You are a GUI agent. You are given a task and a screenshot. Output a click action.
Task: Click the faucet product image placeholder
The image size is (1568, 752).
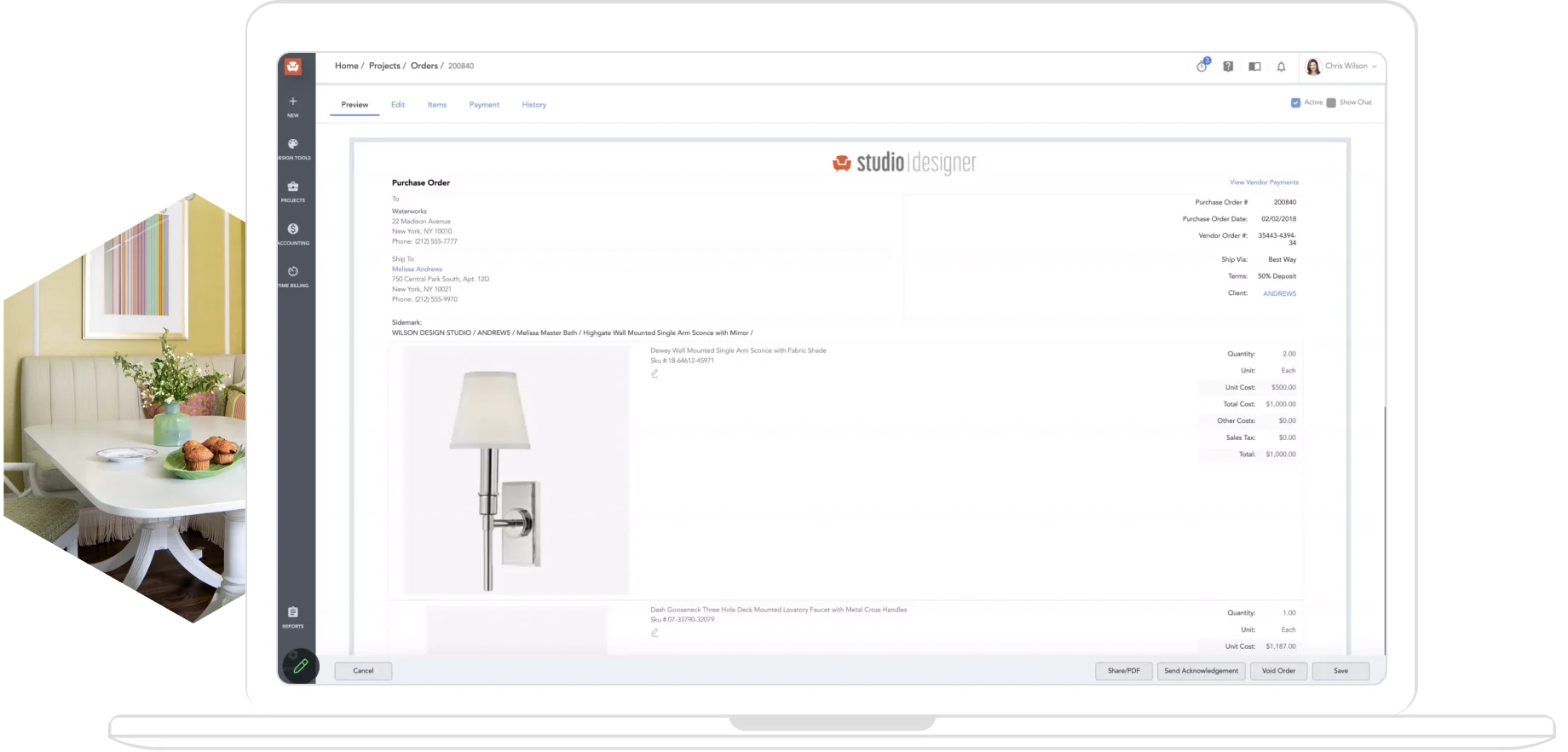(x=516, y=630)
